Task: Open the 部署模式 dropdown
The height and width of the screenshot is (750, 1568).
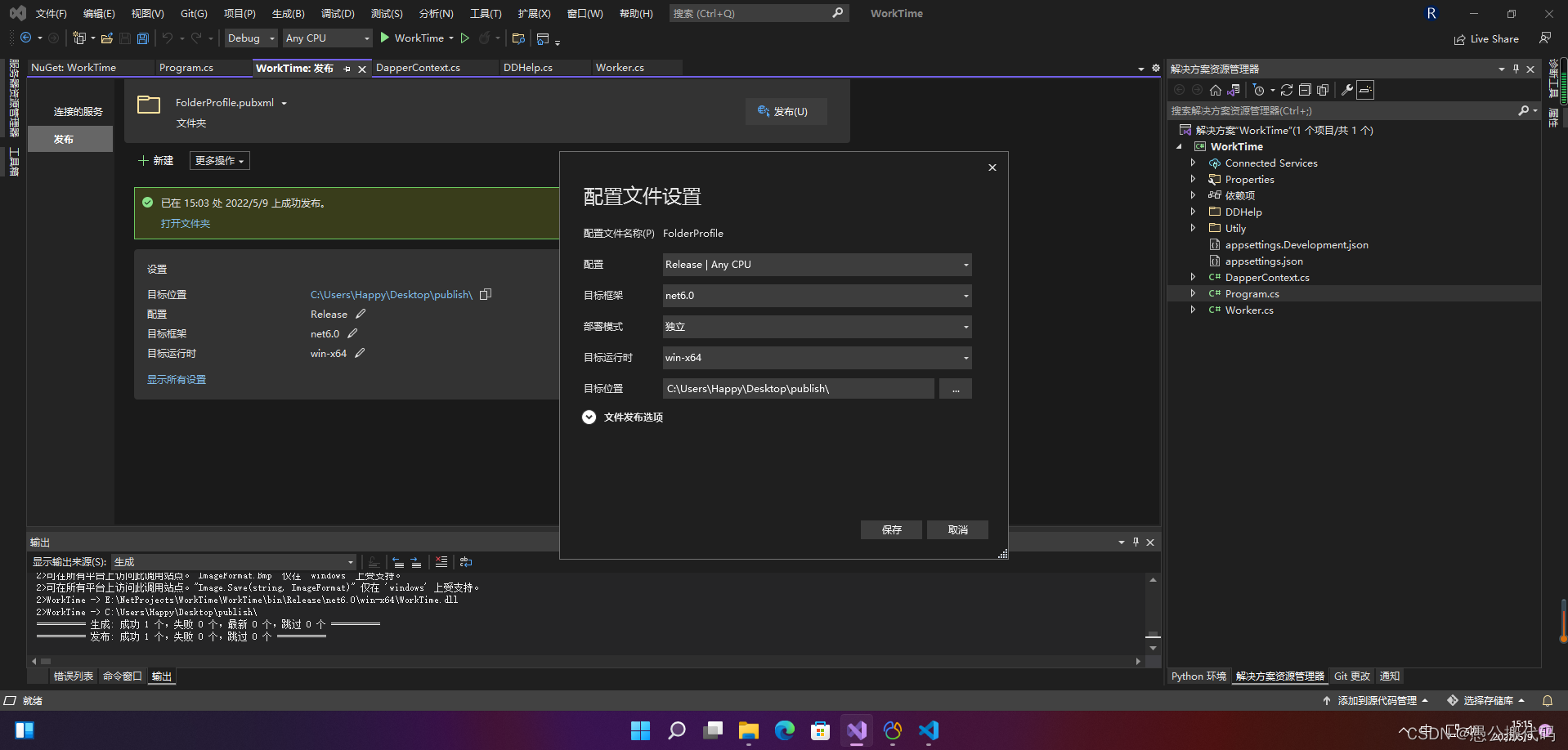Action: 816,326
